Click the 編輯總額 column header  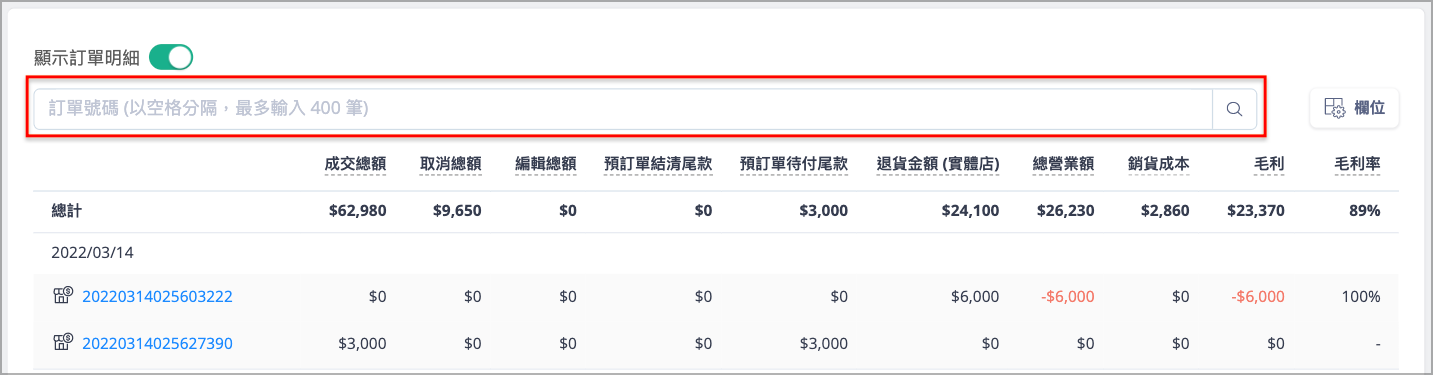click(546, 164)
